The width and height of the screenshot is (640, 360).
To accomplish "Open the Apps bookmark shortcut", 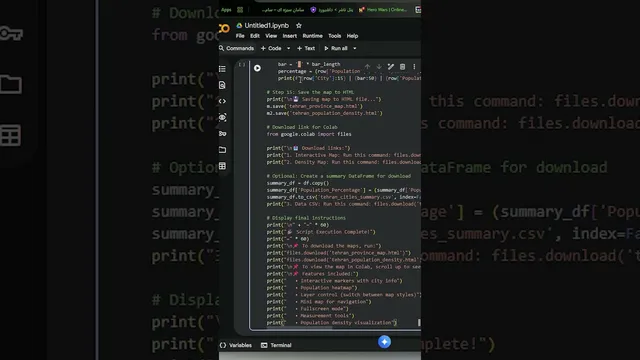I will click(x=226, y=10).
